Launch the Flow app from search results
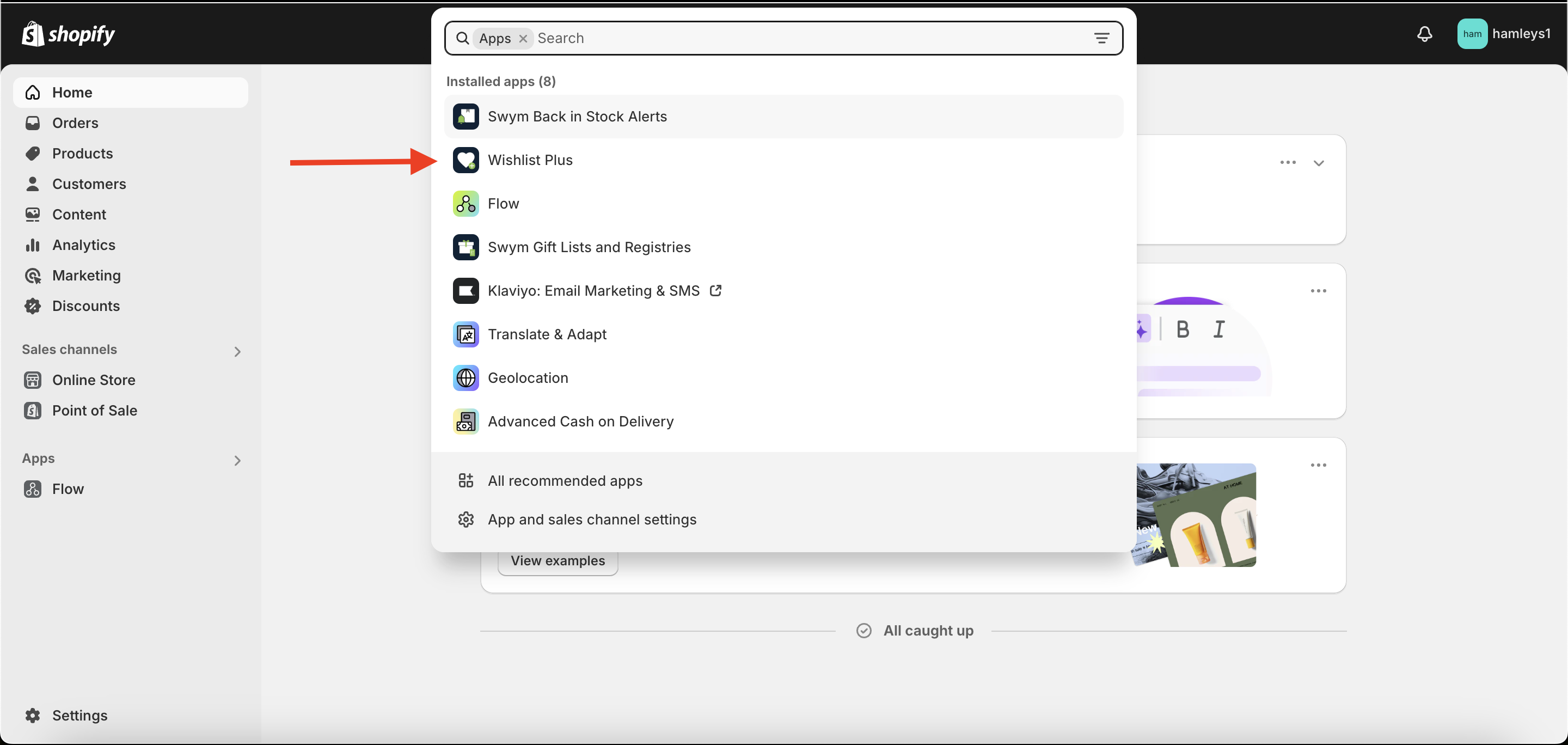Screen dimensions: 1568x745 pos(503,204)
